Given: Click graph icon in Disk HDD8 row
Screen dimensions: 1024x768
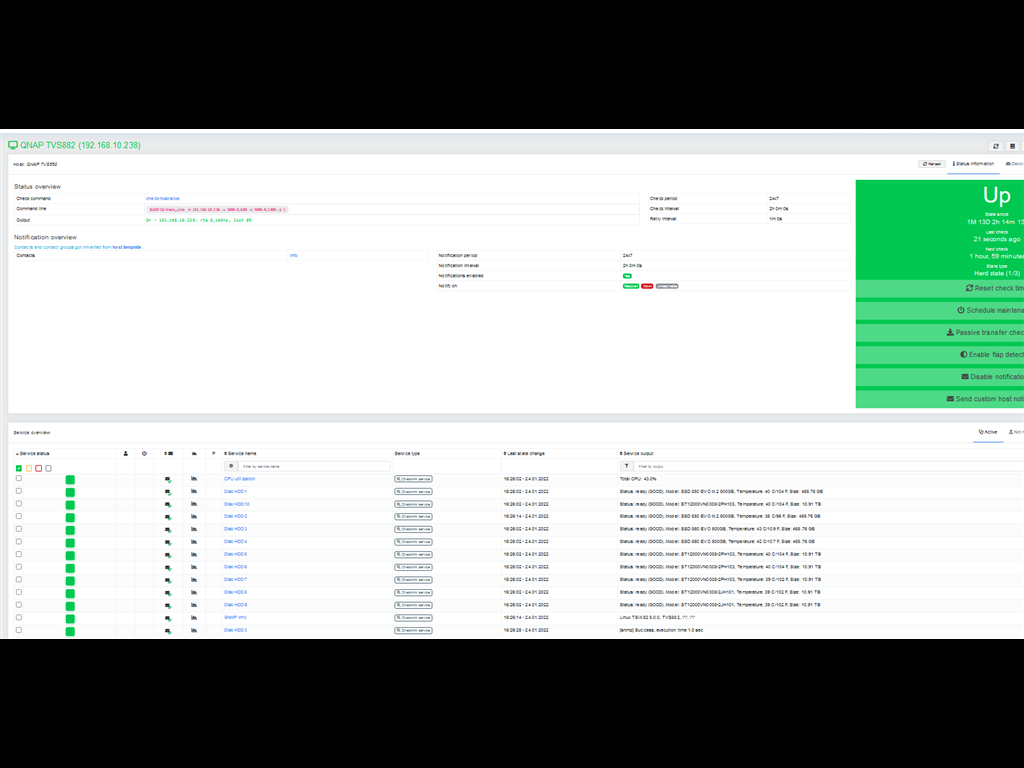Looking at the screenshot, I should pyautogui.click(x=194, y=593).
